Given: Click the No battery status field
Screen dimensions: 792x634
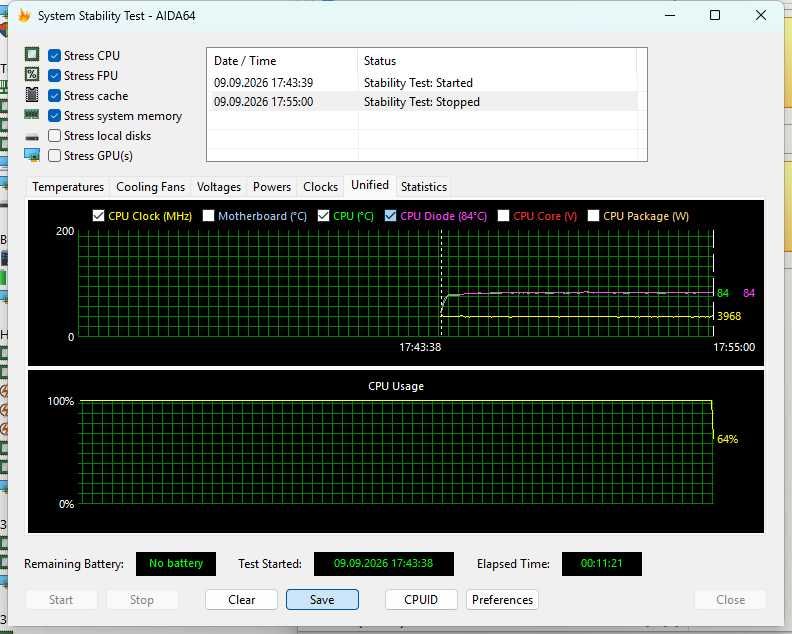Looking at the screenshot, I should pos(176,564).
